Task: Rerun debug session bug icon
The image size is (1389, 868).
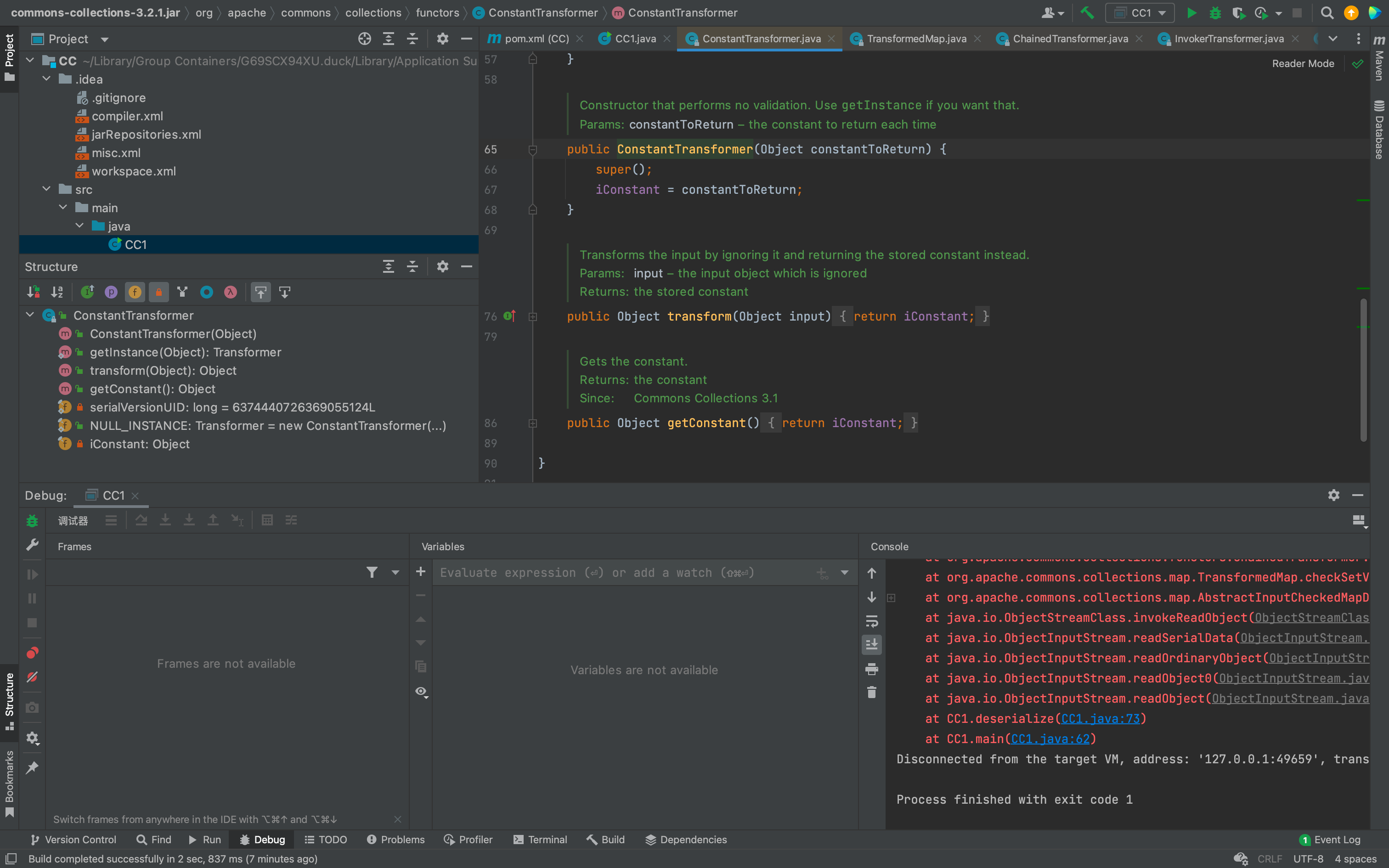Action: 32,521
